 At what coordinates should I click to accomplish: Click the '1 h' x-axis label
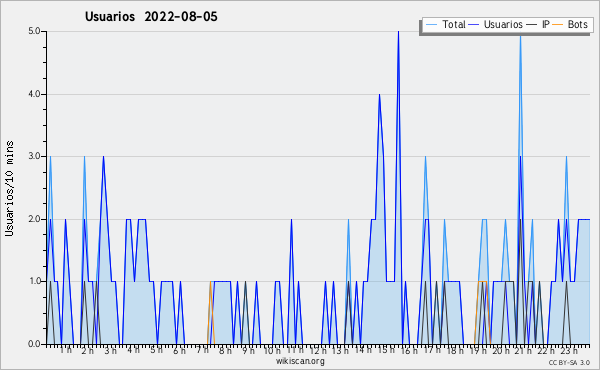(x=65, y=350)
